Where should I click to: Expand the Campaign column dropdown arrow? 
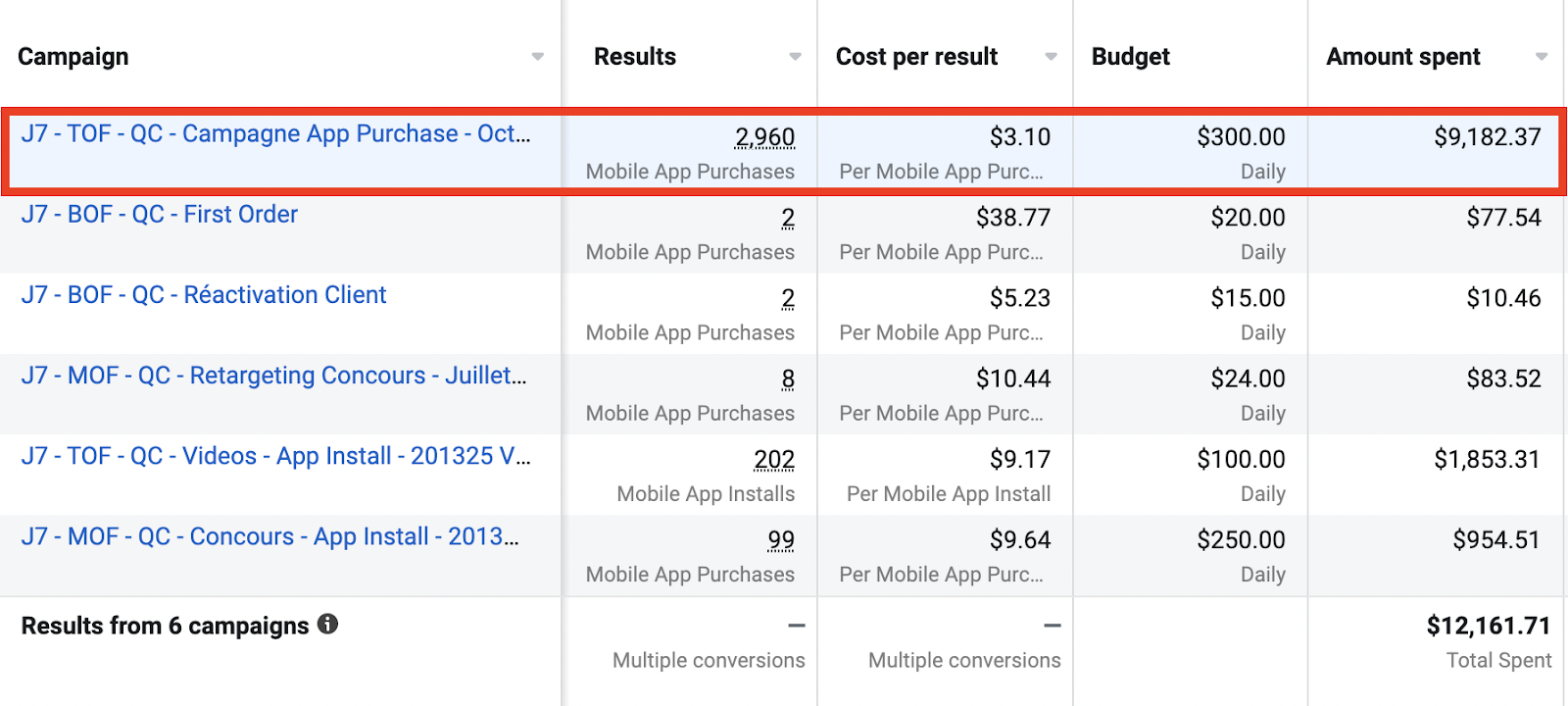(x=538, y=57)
